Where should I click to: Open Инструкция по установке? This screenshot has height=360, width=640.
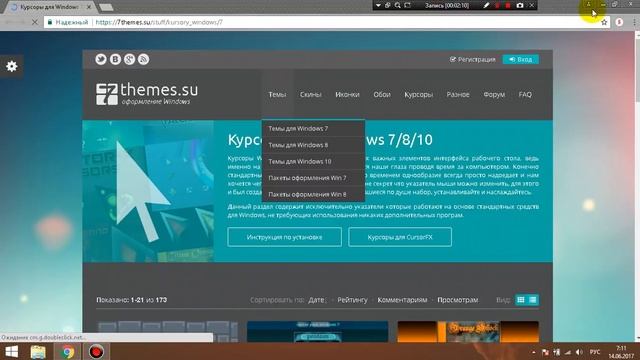pos(284,237)
